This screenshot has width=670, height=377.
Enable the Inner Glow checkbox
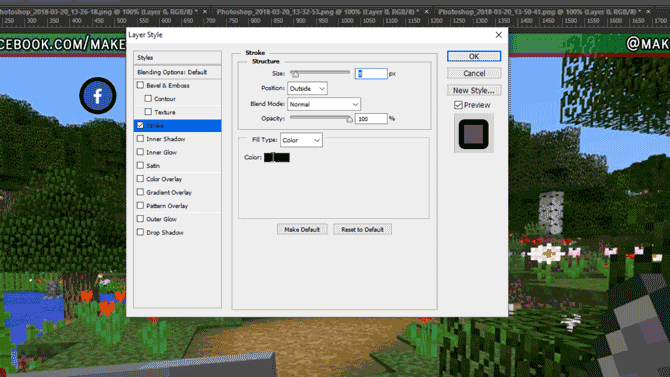coord(140,152)
